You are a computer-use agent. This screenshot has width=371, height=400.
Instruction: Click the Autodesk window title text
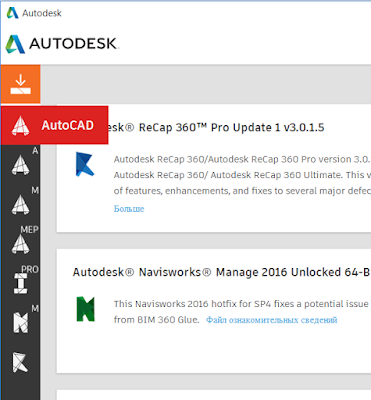pos(42,13)
